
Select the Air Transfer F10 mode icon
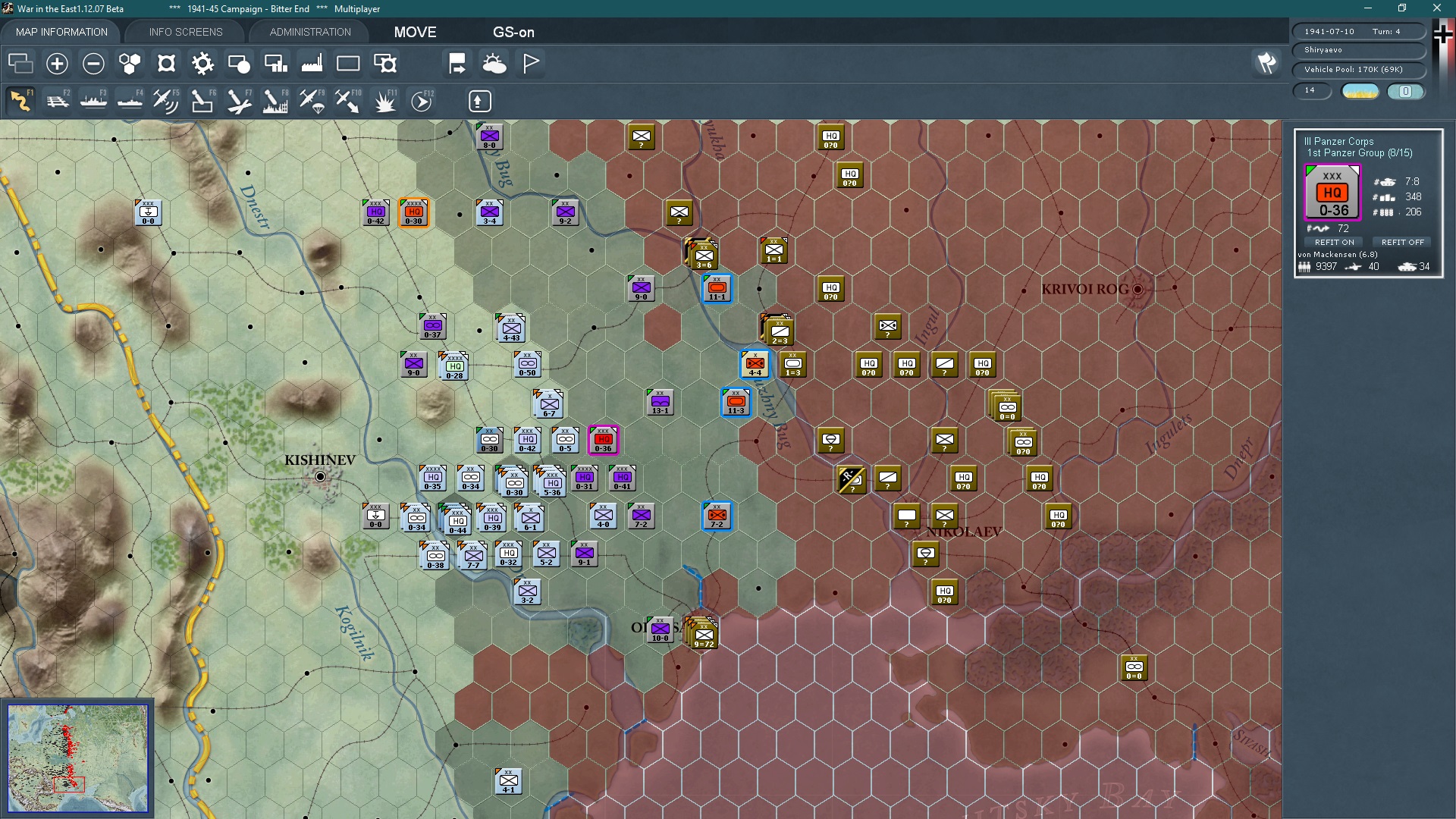coord(348,101)
